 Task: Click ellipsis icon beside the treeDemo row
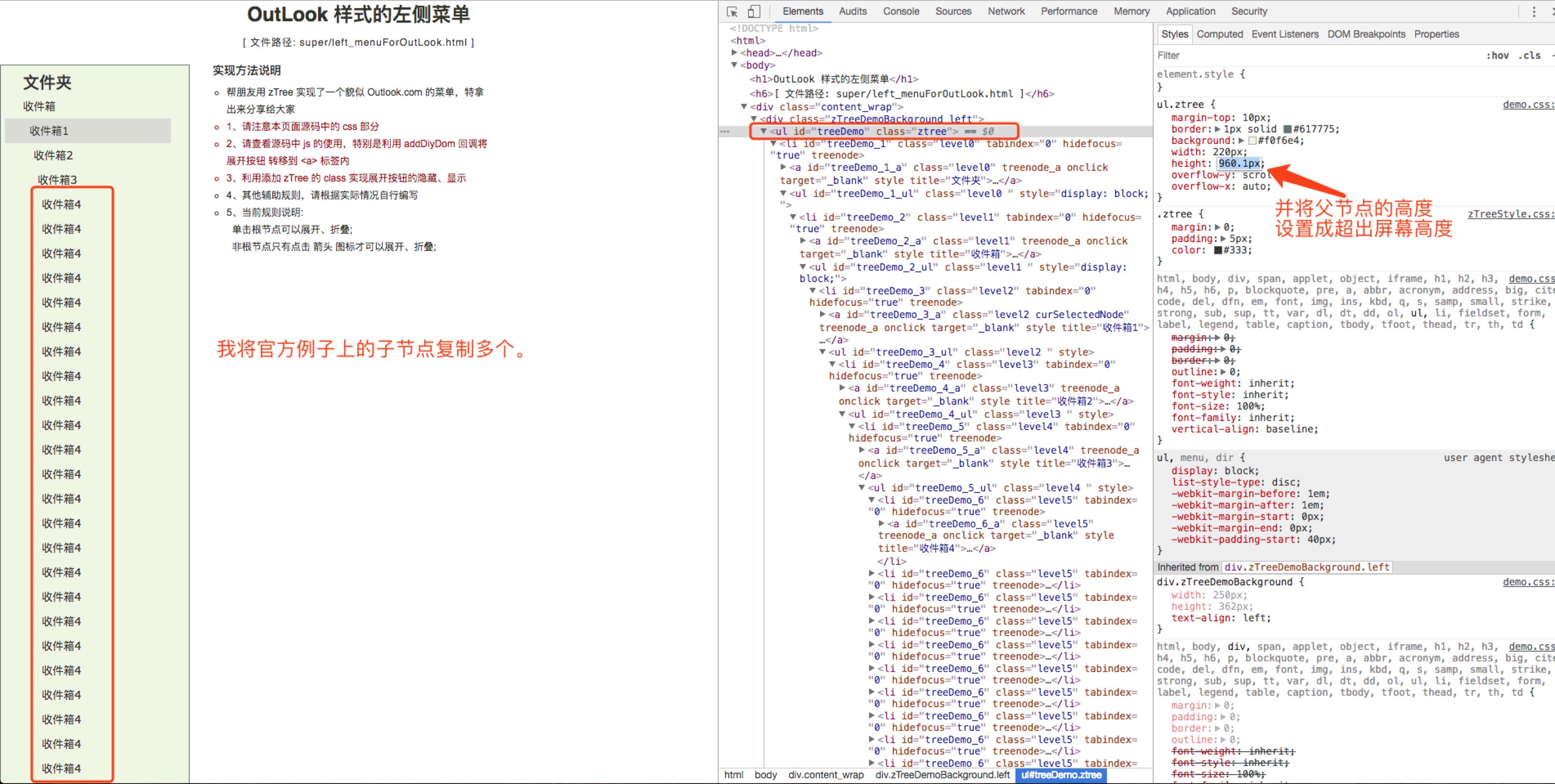pyautogui.click(x=724, y=131)
